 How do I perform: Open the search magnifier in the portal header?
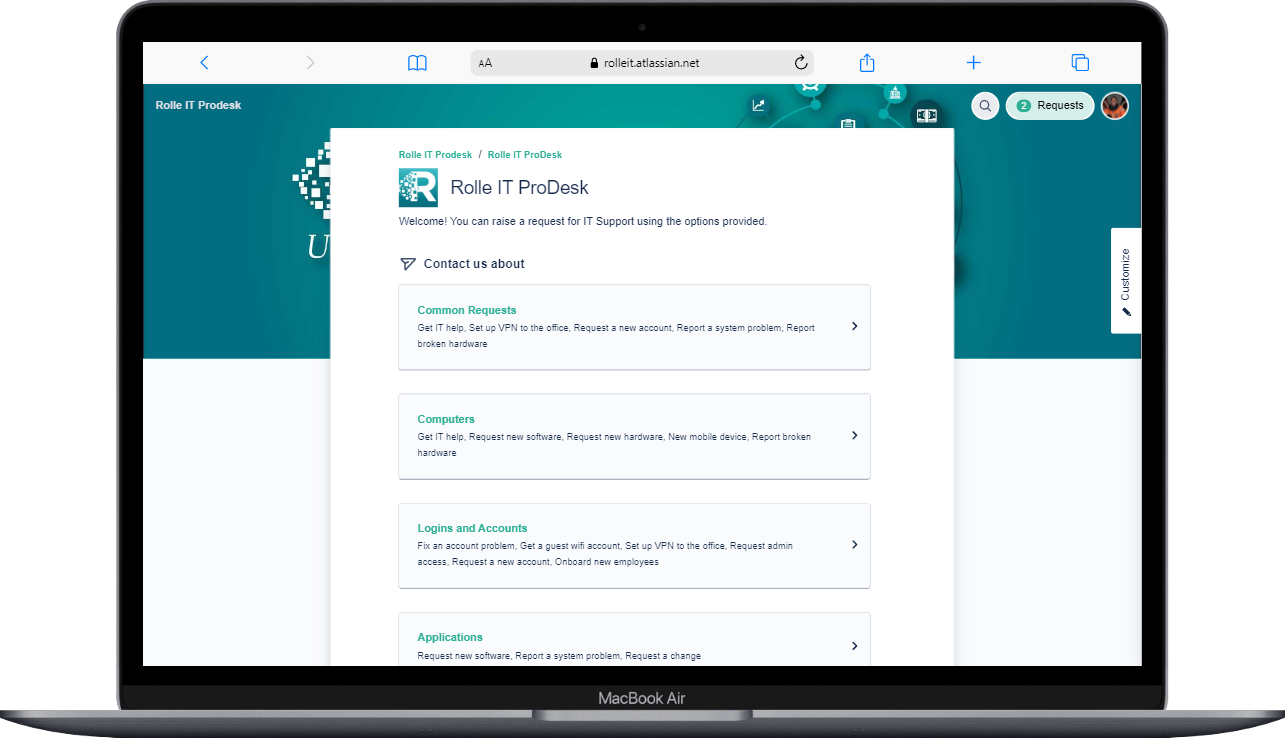(x=985, y=106)
